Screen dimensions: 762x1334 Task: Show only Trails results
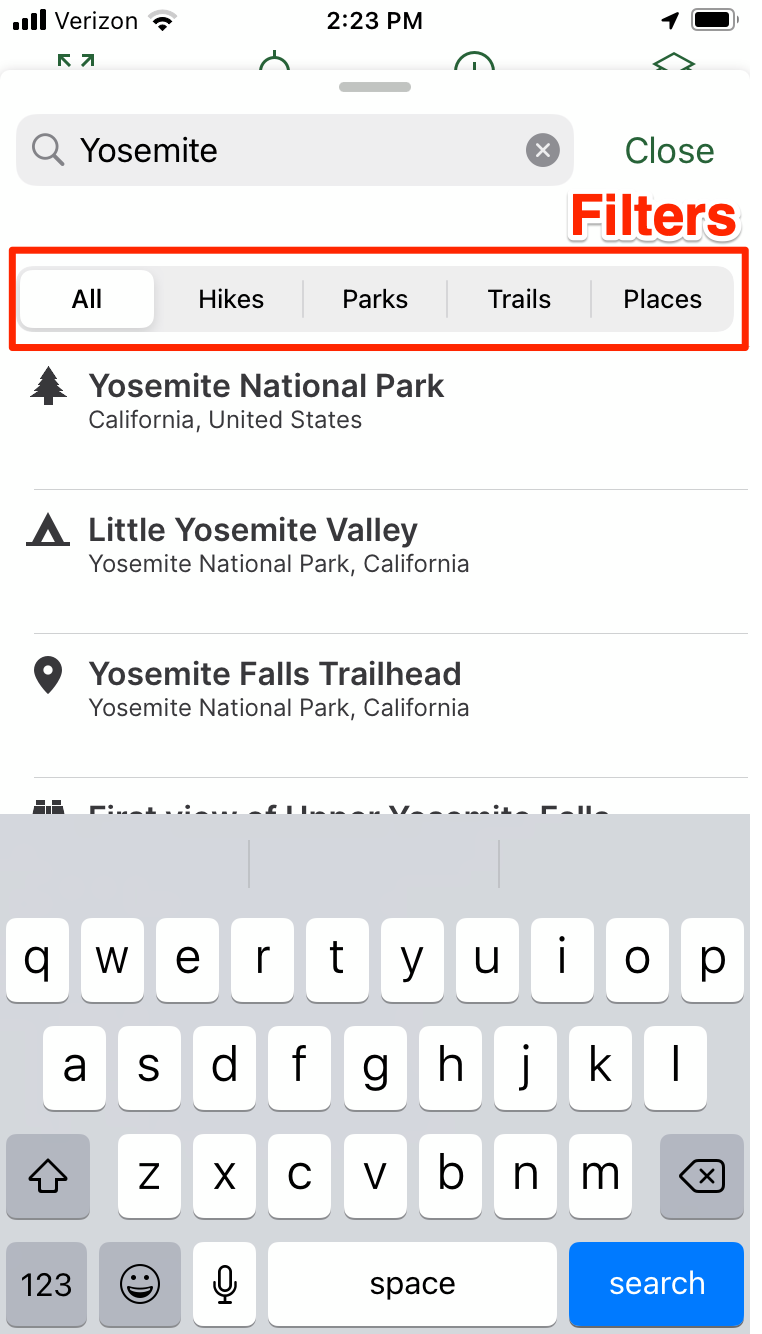click(x=519, y=299)
